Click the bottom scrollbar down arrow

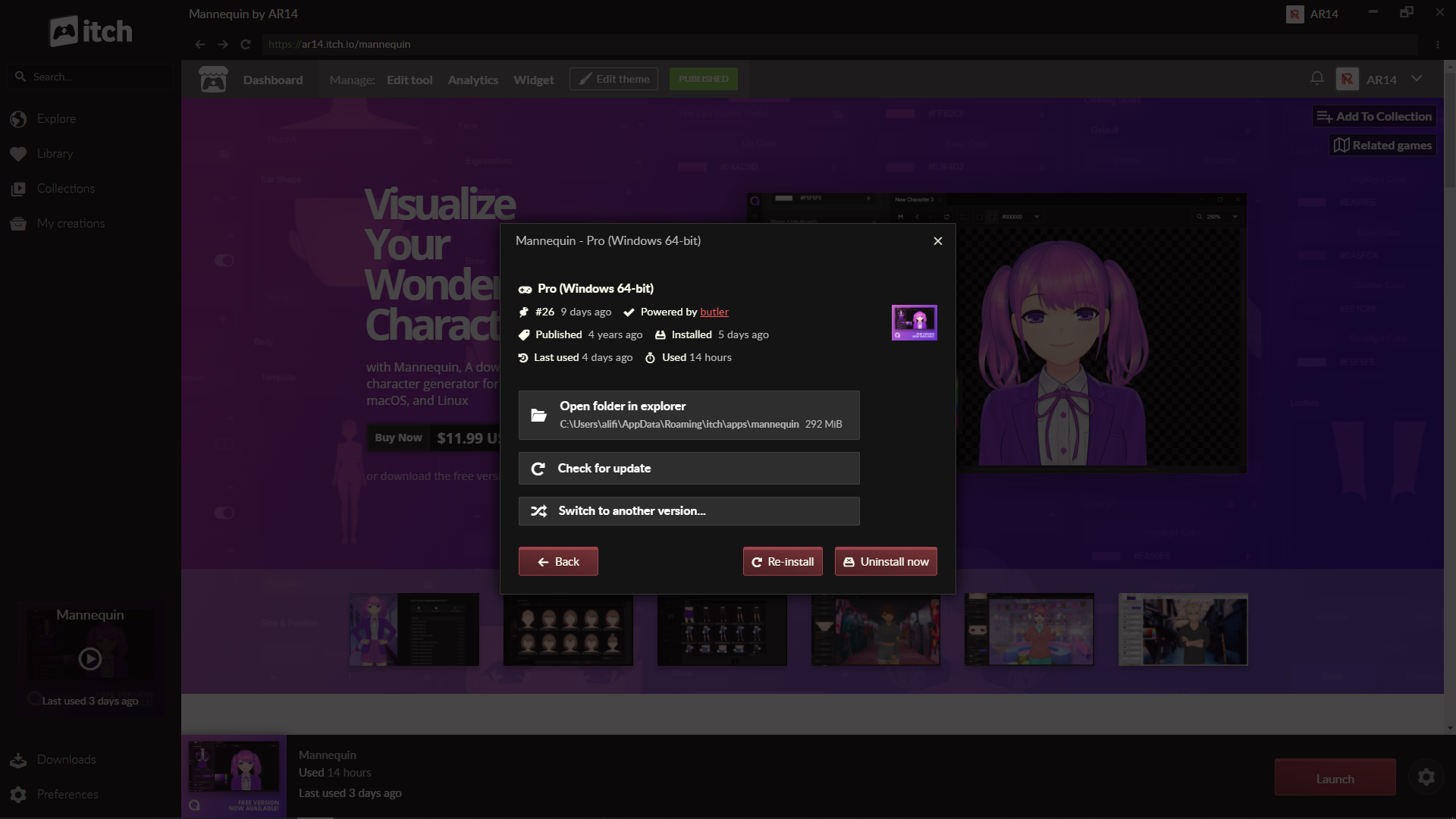(1450, 728)
